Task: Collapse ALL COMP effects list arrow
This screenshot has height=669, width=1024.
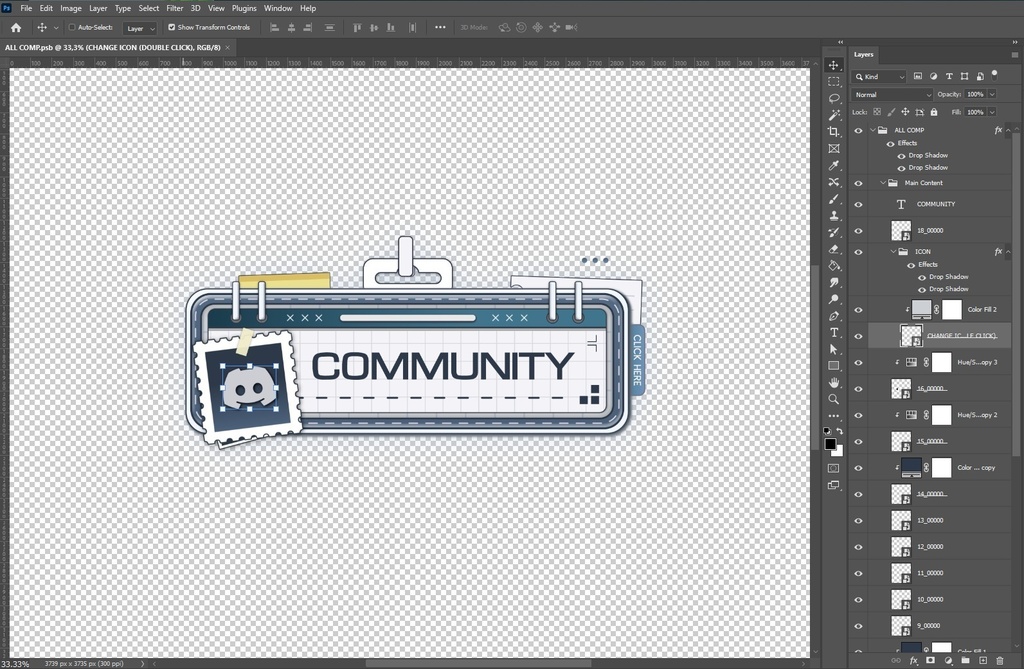Action: (x=1009, y=131)
